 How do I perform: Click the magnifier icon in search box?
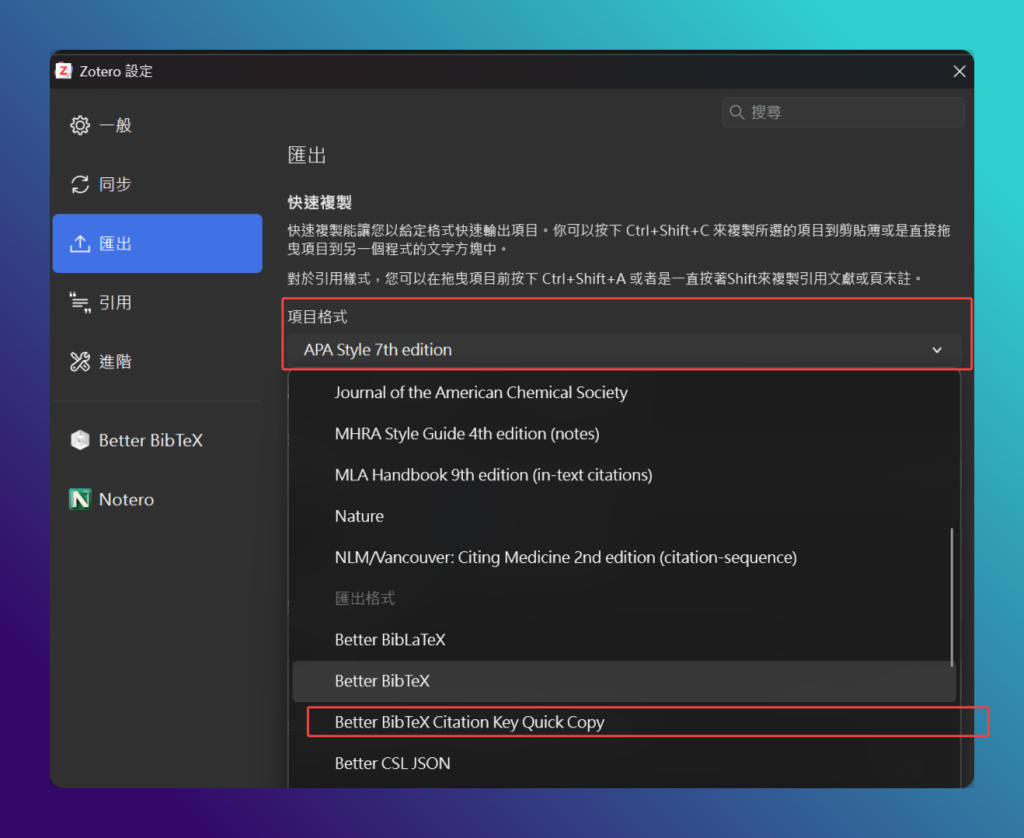(737, 112)
